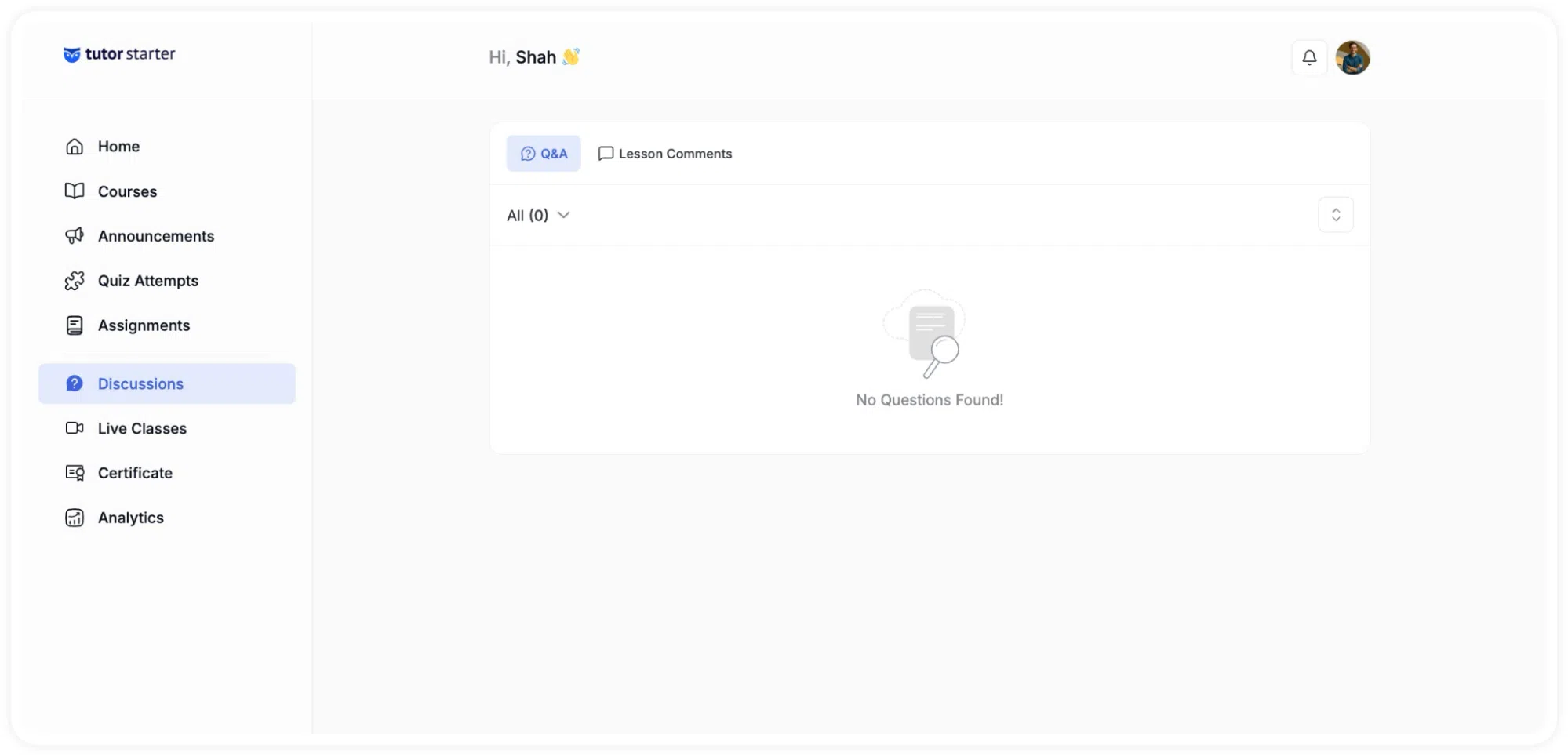1568x756 pixels.
Task: Toggle the sort order button
Action: 1336,215
